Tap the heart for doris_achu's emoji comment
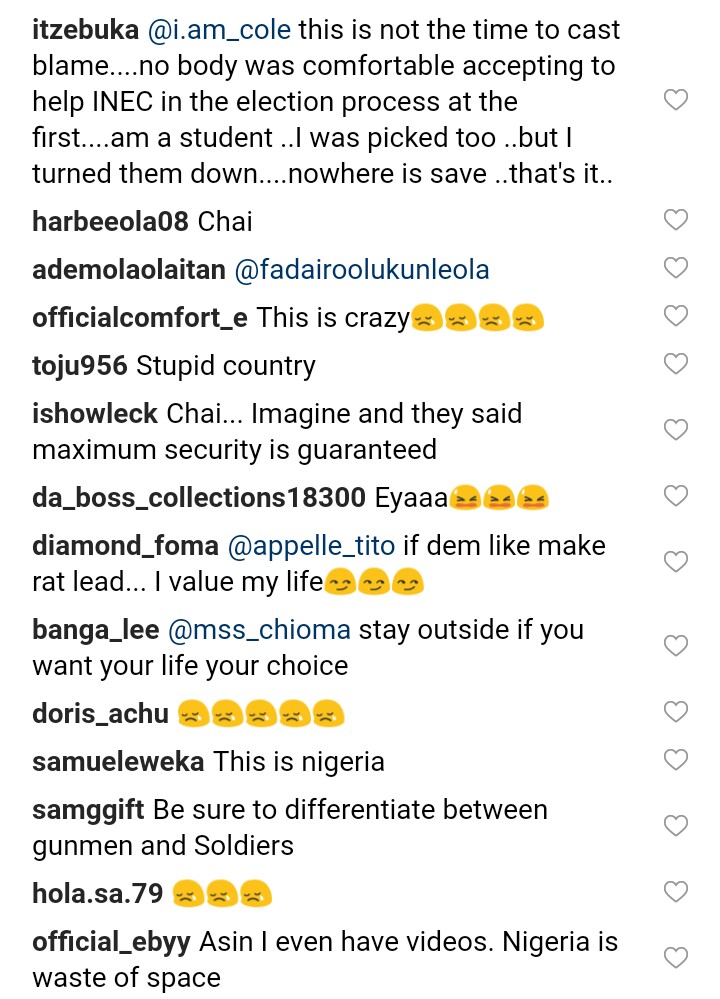The height and width of the screenshot is (999, 720). [677, 712]
